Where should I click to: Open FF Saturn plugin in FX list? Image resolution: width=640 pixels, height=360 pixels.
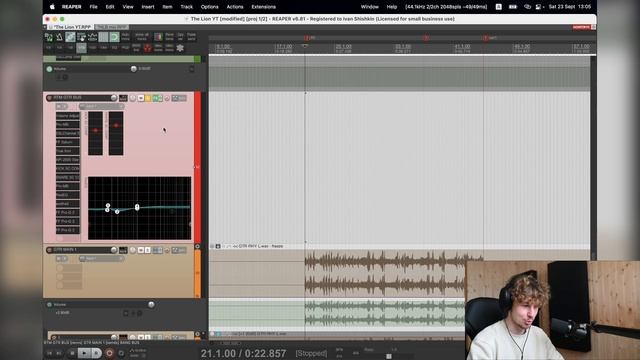pyautogui.click(x=68, y=142)
